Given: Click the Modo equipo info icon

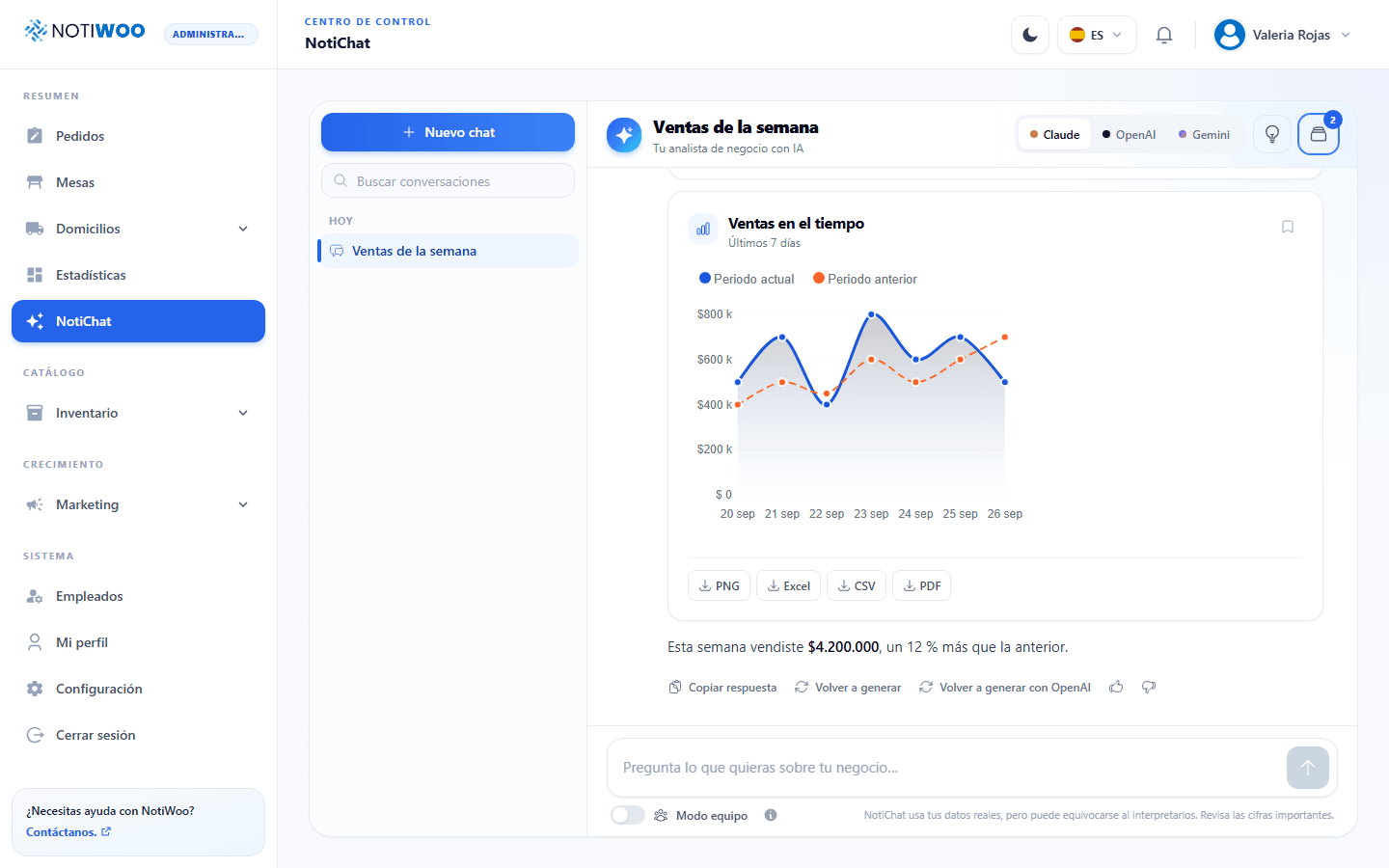Looking at the screenshot, I should [771, 815].
